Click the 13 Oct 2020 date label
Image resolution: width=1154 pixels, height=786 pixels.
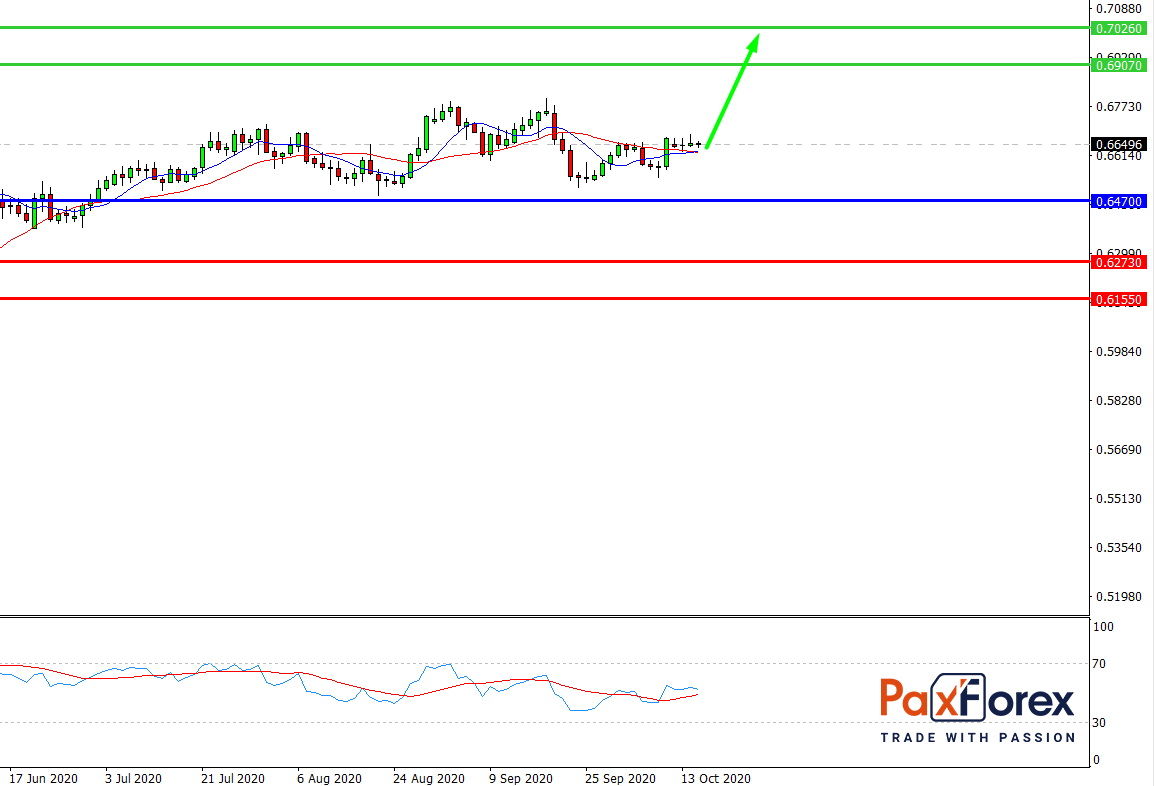pos(715,778)
